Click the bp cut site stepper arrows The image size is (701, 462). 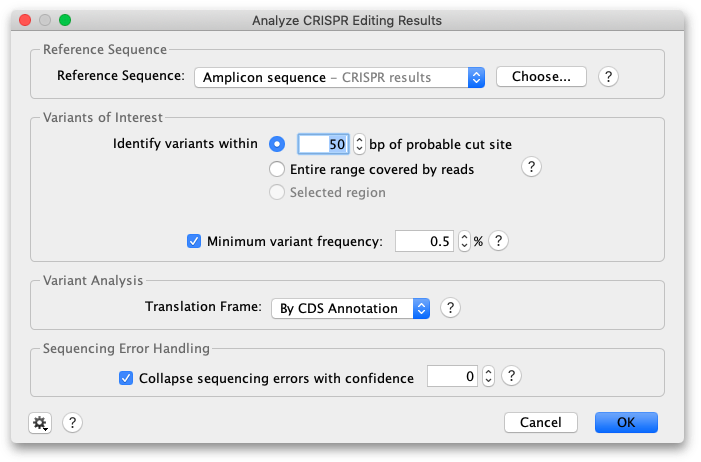click(x=359, y=144)
